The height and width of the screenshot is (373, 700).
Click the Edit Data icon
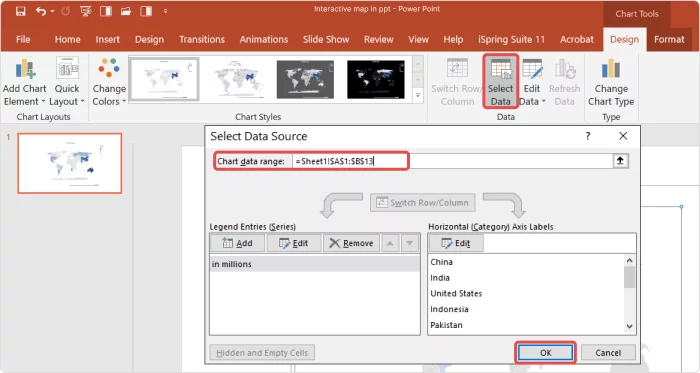pyautogui.click(x=532, y=70)
